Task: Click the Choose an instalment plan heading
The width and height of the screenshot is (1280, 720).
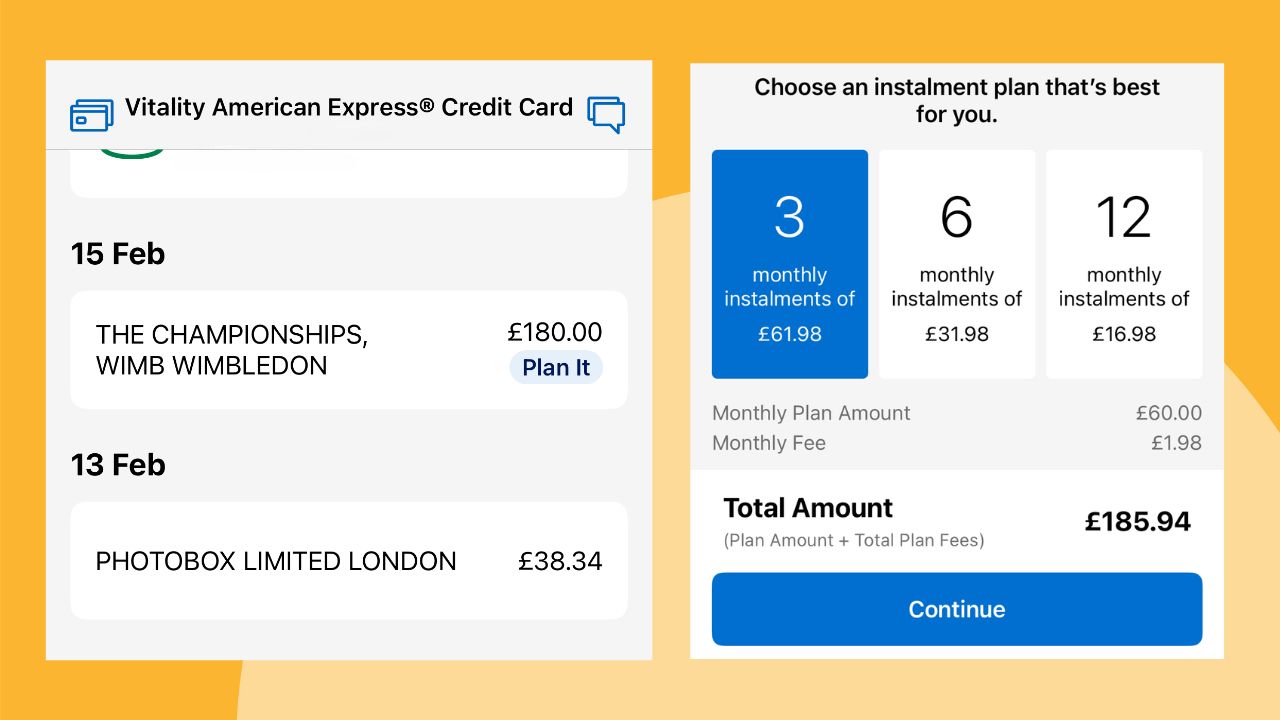Action: [956, 100]
